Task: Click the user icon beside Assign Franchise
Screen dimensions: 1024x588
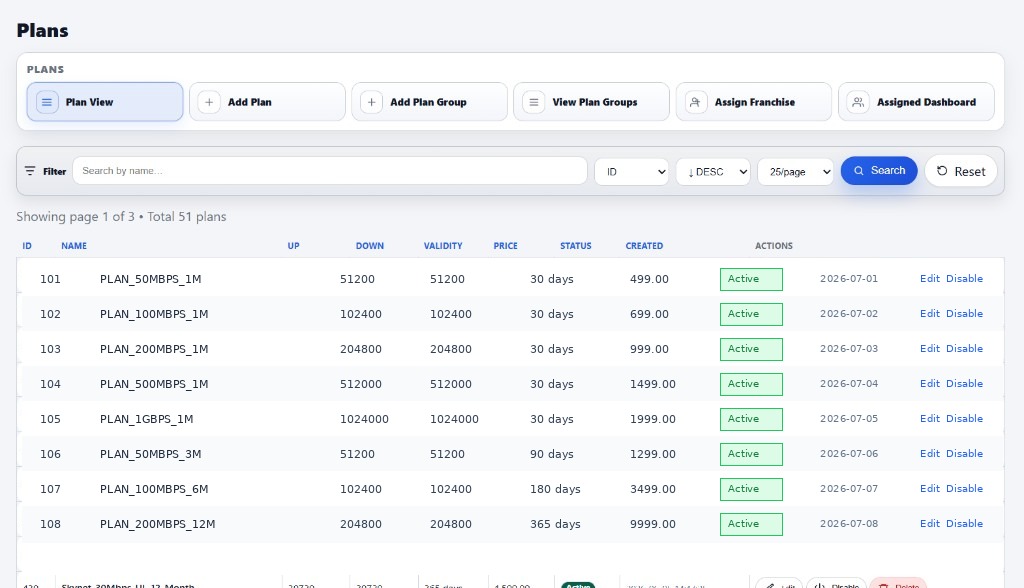Action: point(696,102)
